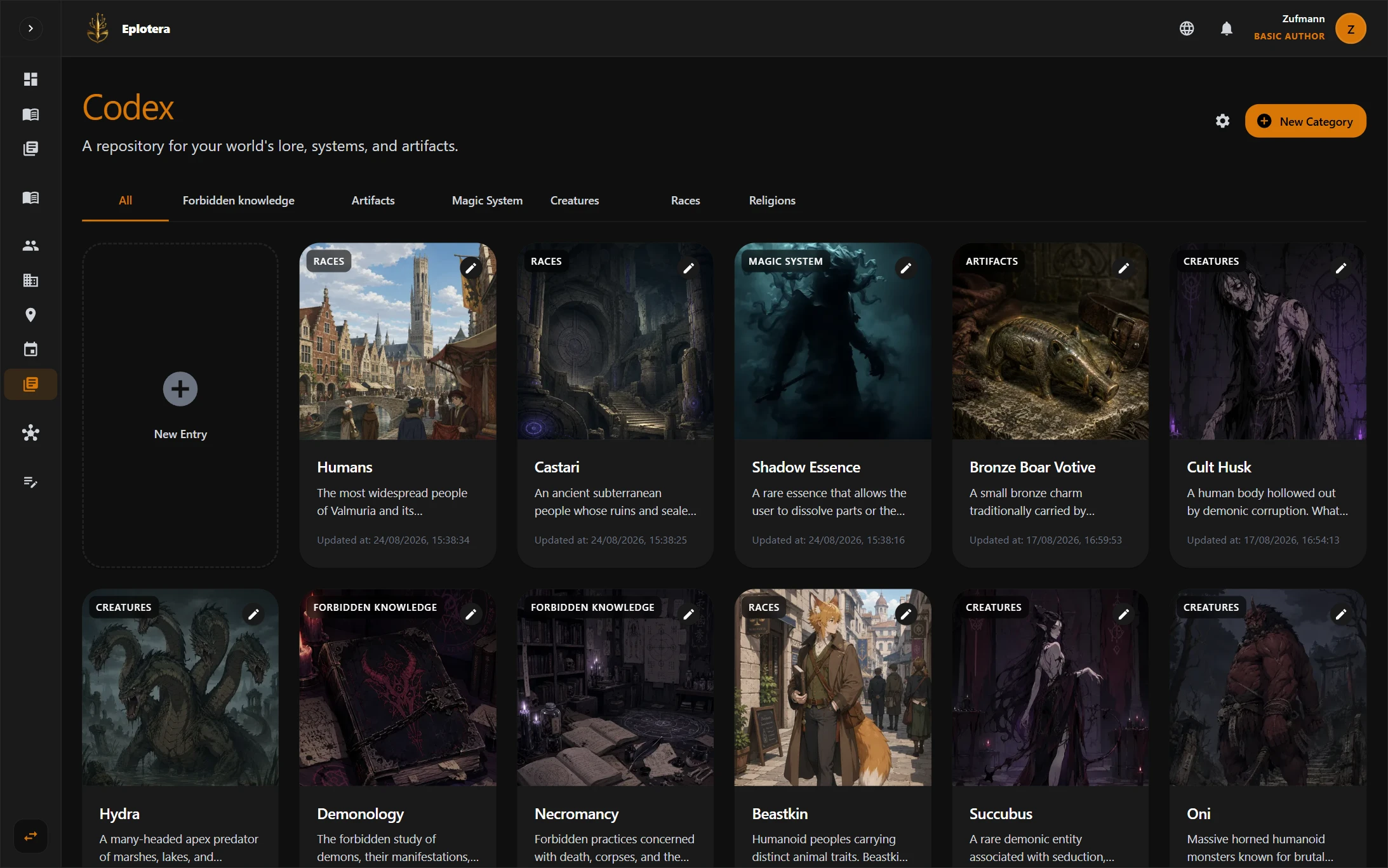This screenshot has width=1388, height=868.
Task: Edit the Succubus entry
Action: (1124, 614)
